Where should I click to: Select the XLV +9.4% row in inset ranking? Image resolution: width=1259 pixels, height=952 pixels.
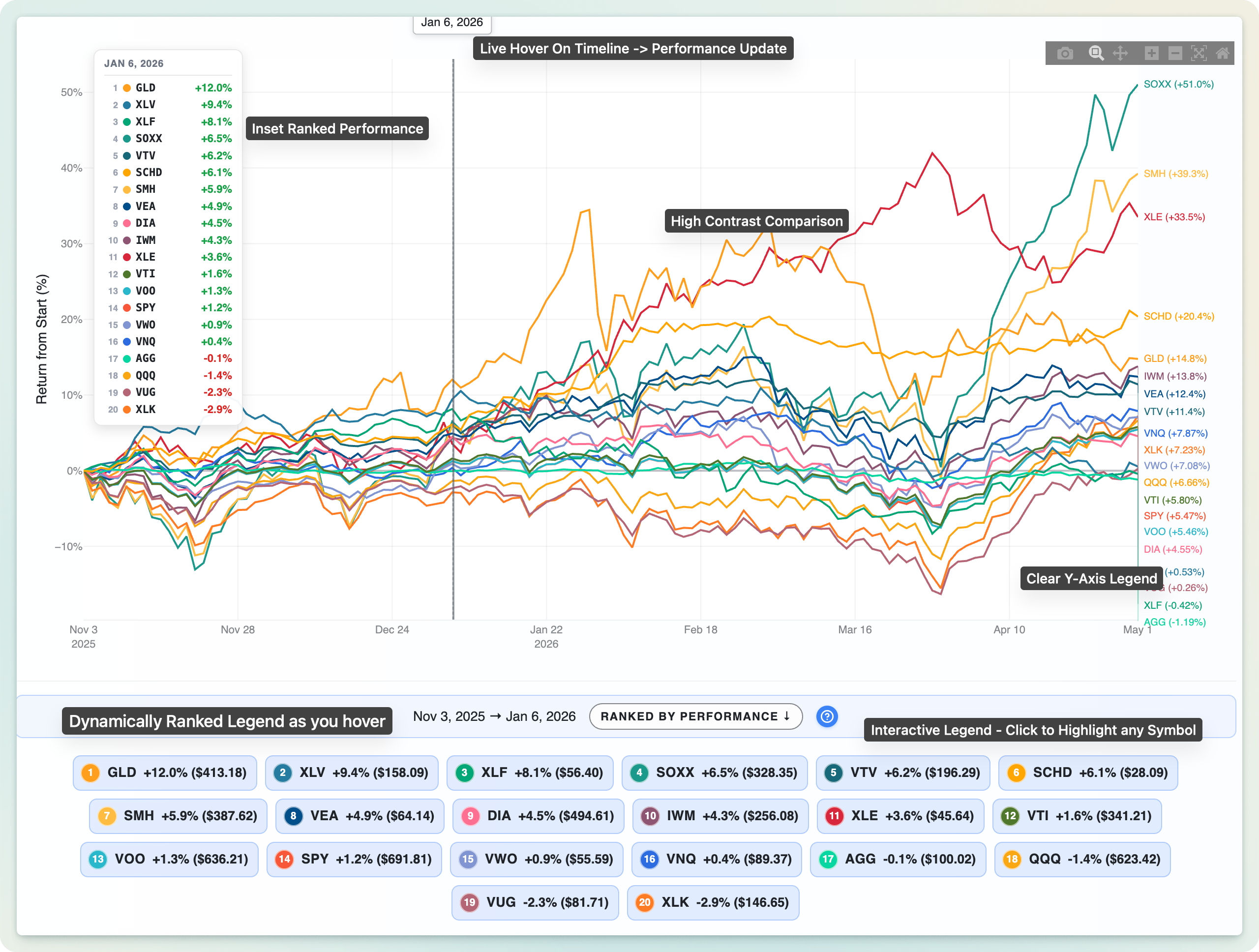pos(169,105)
